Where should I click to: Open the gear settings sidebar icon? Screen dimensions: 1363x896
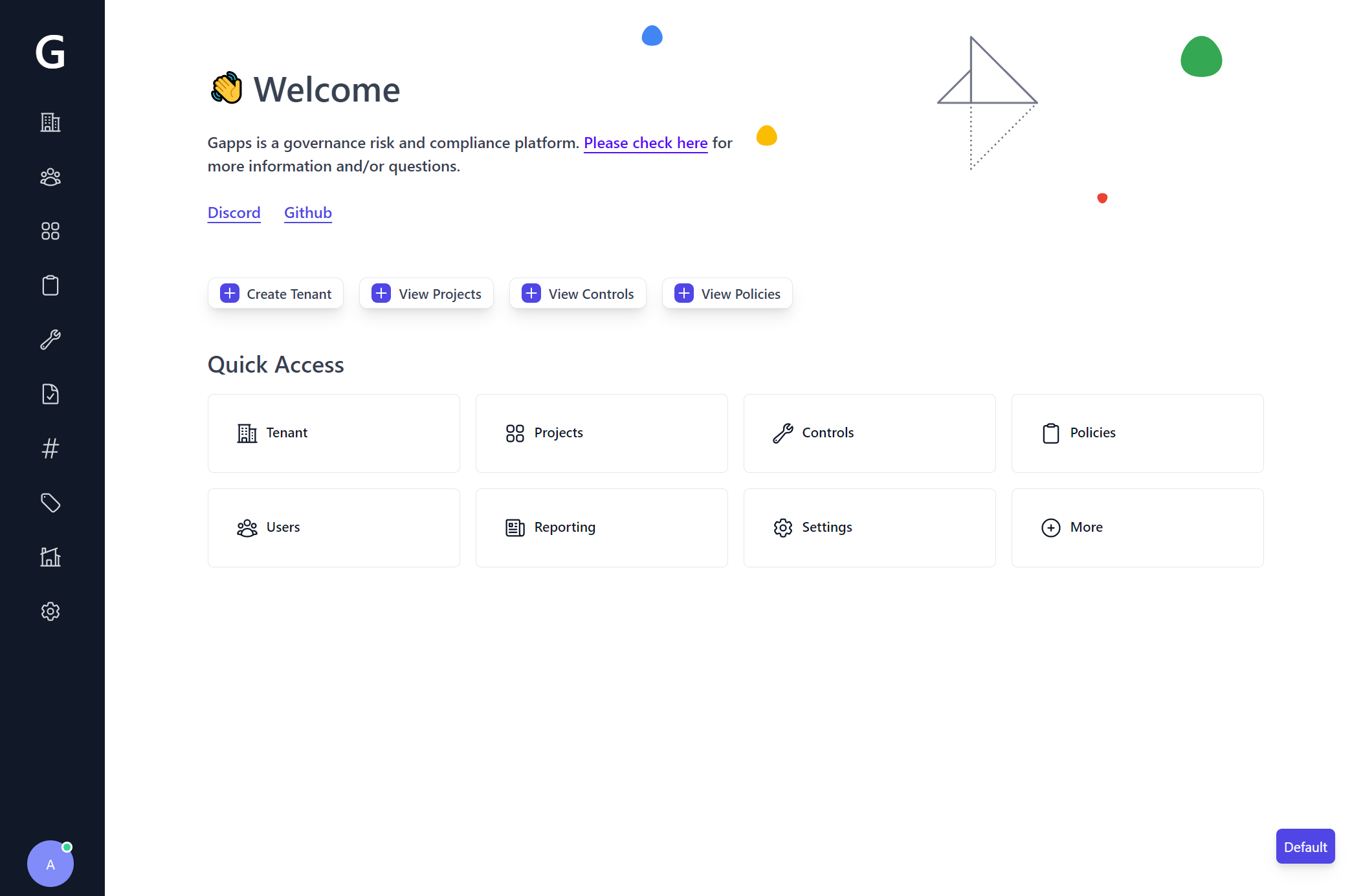pyautogui.click(x=50, y=611)
